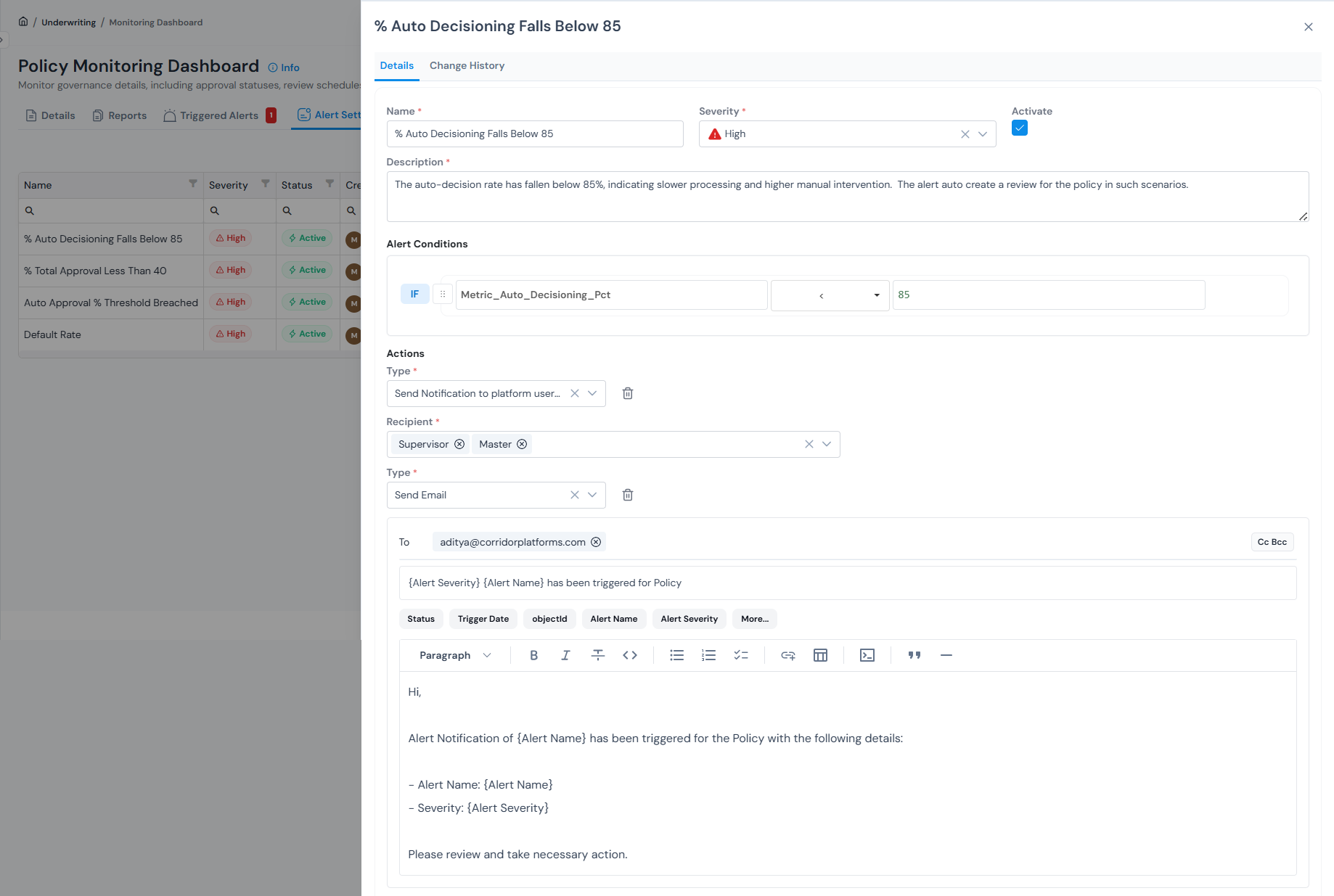The width and height of the screenshot is (1334, 896).
Task: Clear the Severity selection
Action: (x=965, y=134)
